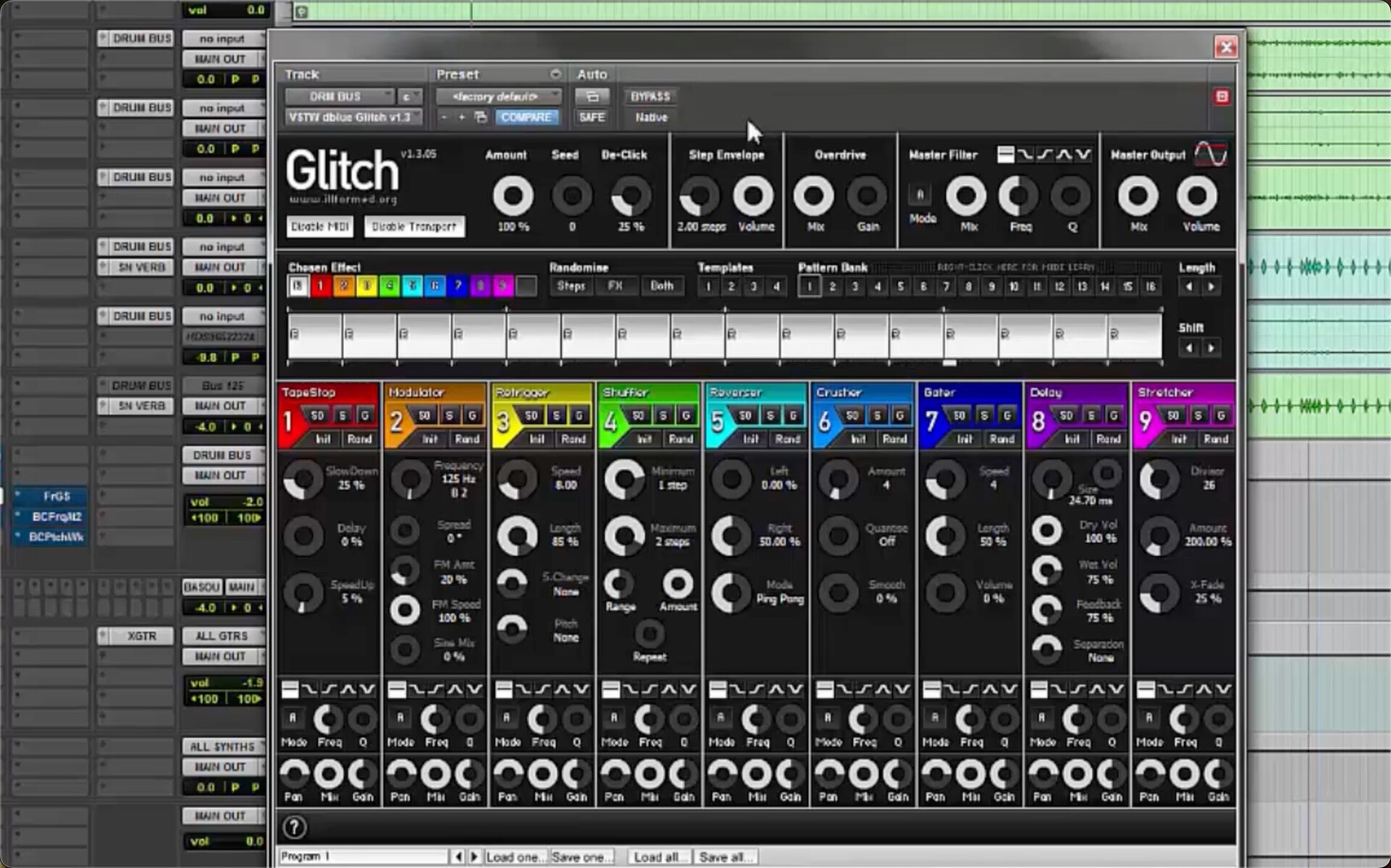Click the Delay module number 8 icon
Image resolution: width=1391 pixels, height=868 pixels.
tap(1038, 421)
